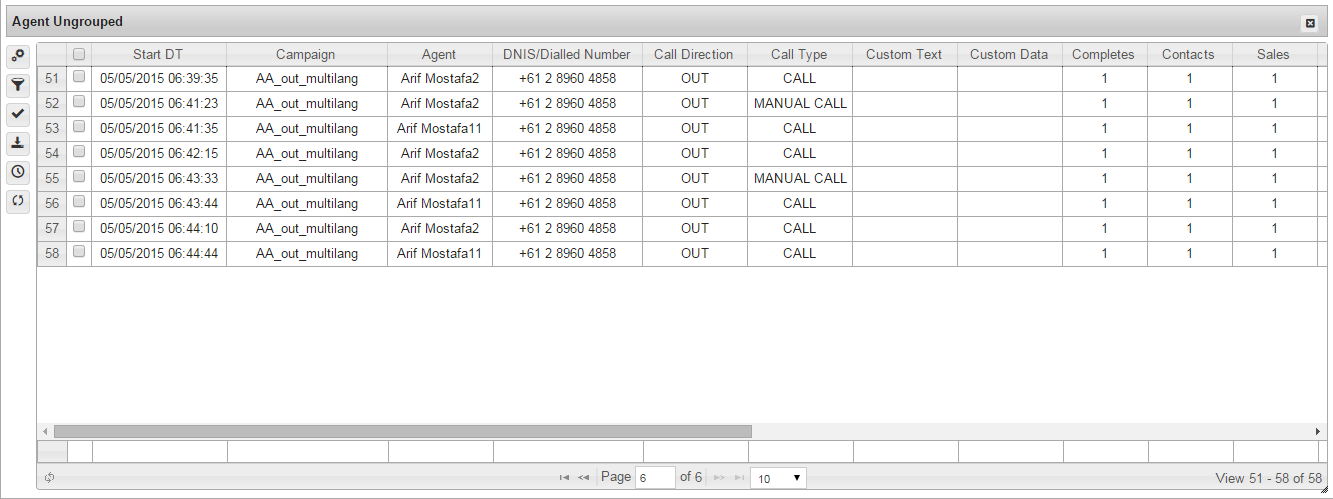1333x499 pixels.
Task: Select the checkbox for row 55
Action: click(x=79, y=177)
